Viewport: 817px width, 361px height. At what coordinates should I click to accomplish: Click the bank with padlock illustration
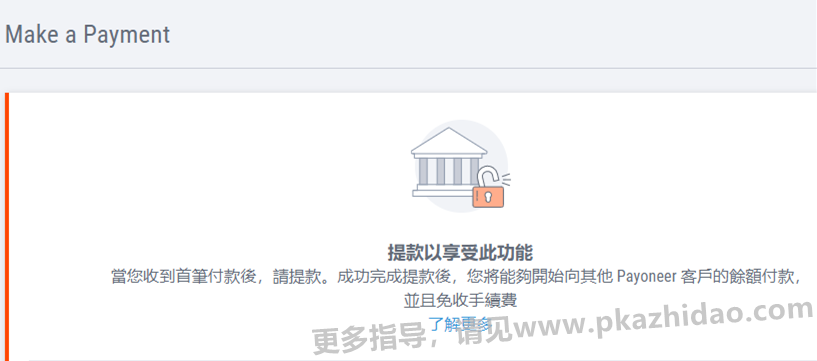click(460, 167)
